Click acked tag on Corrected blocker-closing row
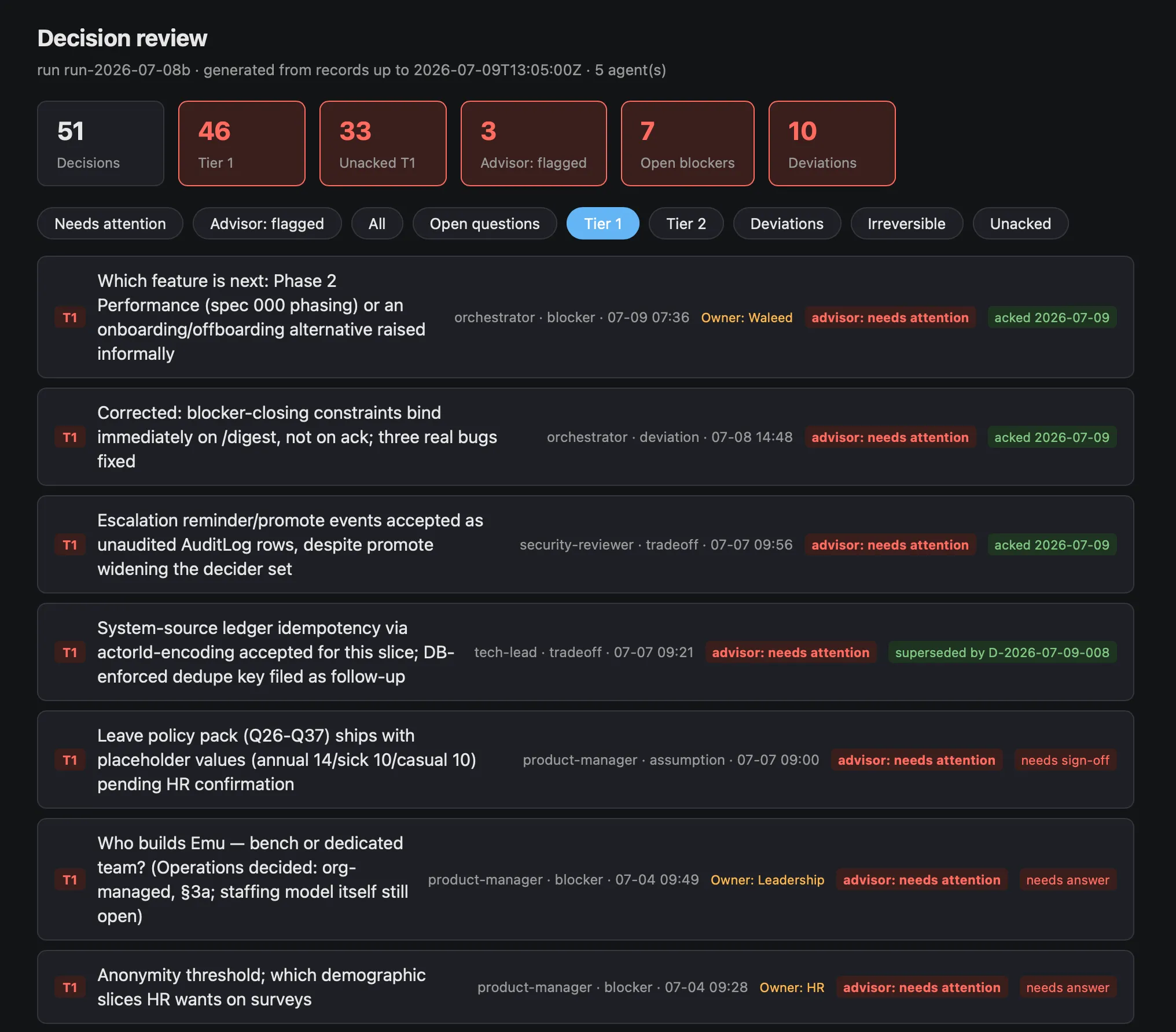1176x1032 pixels. pyautogui.click(x=1052, y=437)
